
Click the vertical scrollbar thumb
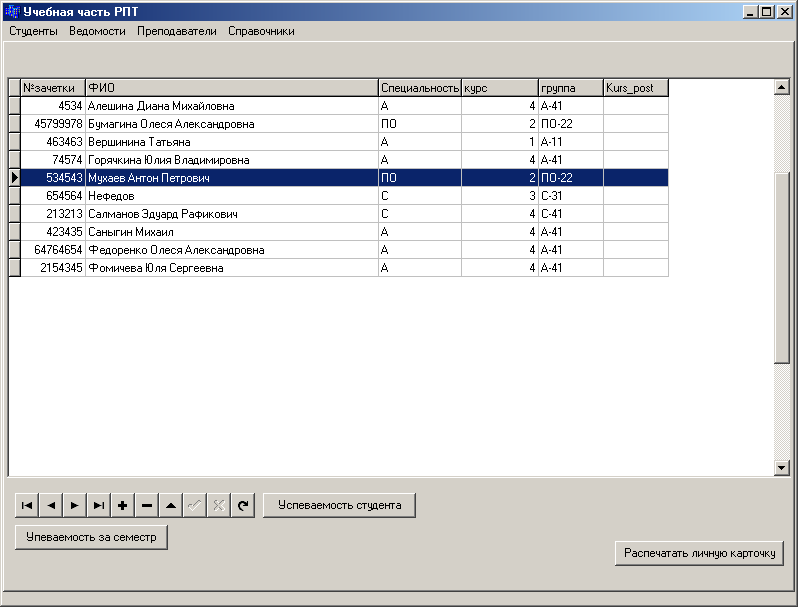click(x=782, y=268)
